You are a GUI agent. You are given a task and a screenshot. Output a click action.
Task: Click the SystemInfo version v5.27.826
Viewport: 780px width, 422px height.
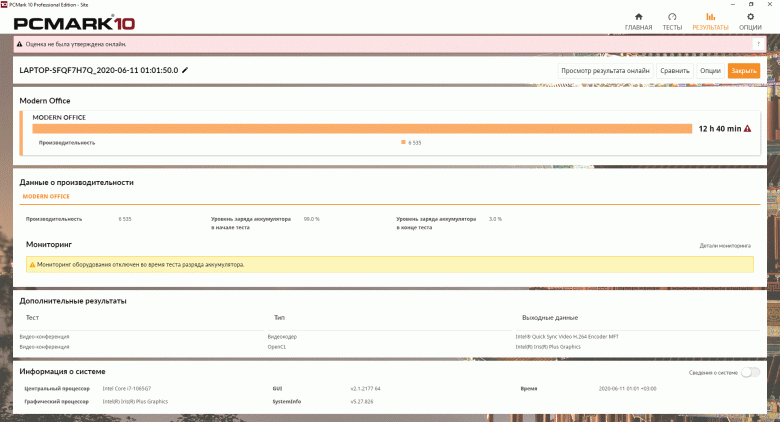point(362,402)
